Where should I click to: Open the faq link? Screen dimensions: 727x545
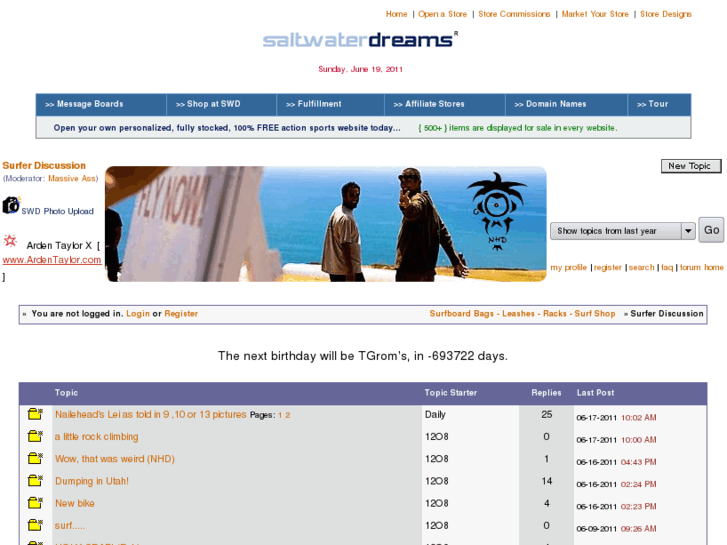tap(667, 268)
